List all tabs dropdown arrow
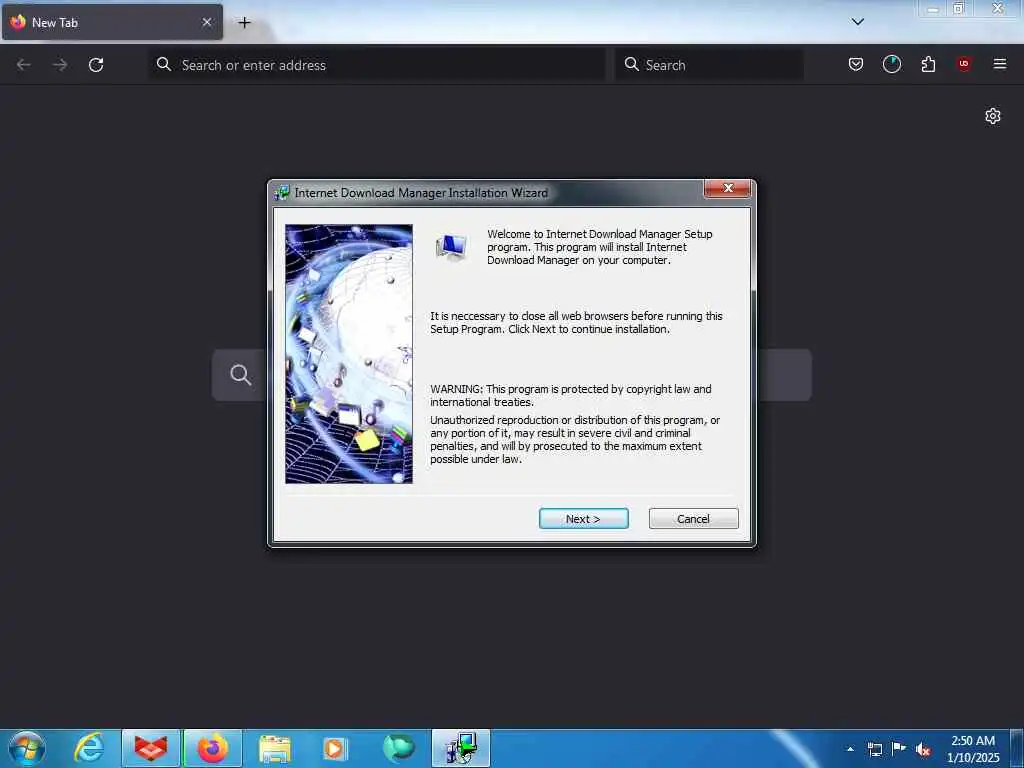Image resolution: width=1024 pixels, height=768 pixels. 857,22
